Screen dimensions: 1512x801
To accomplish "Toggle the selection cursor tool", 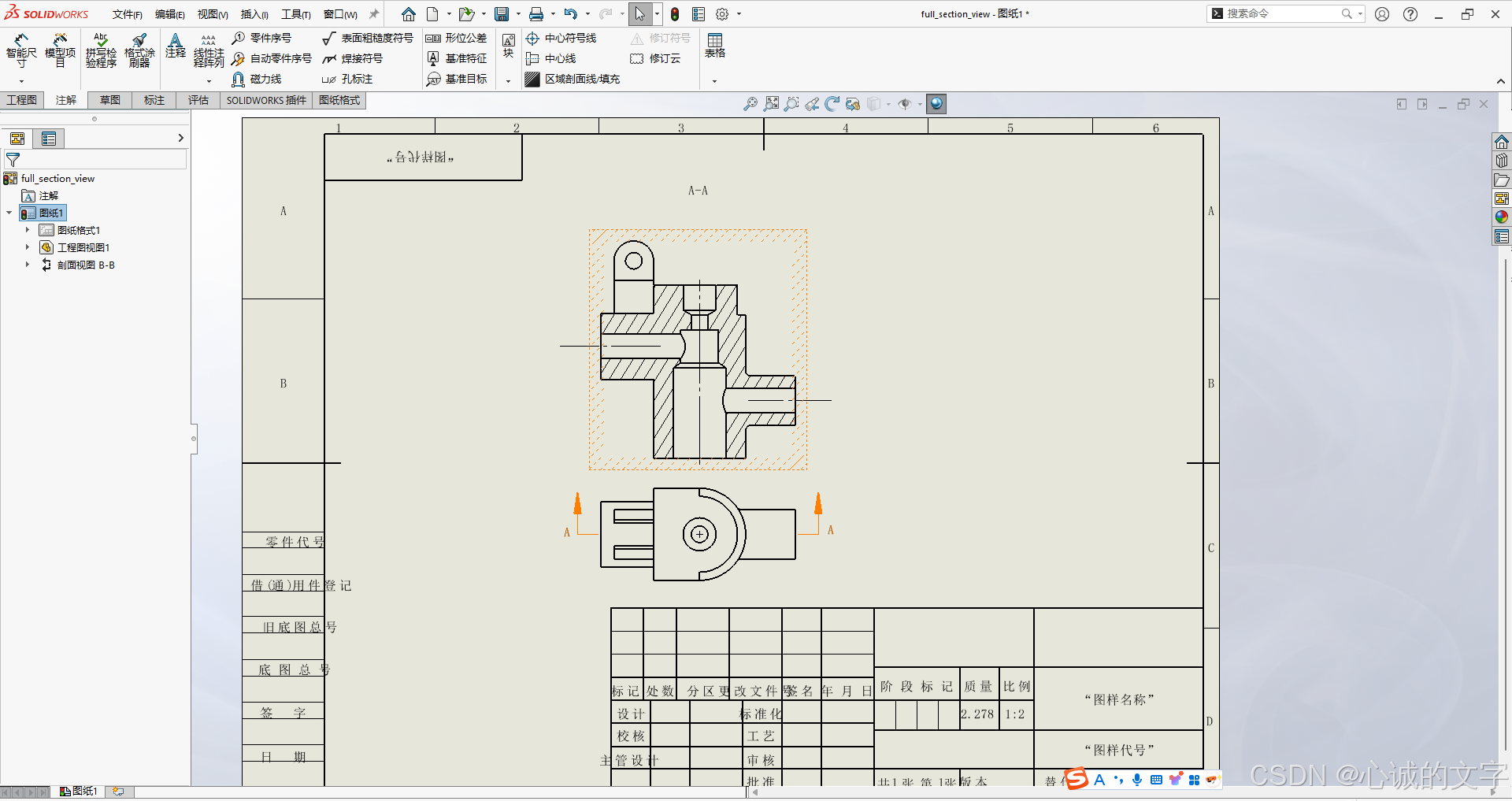I will (x=639, y=14).
